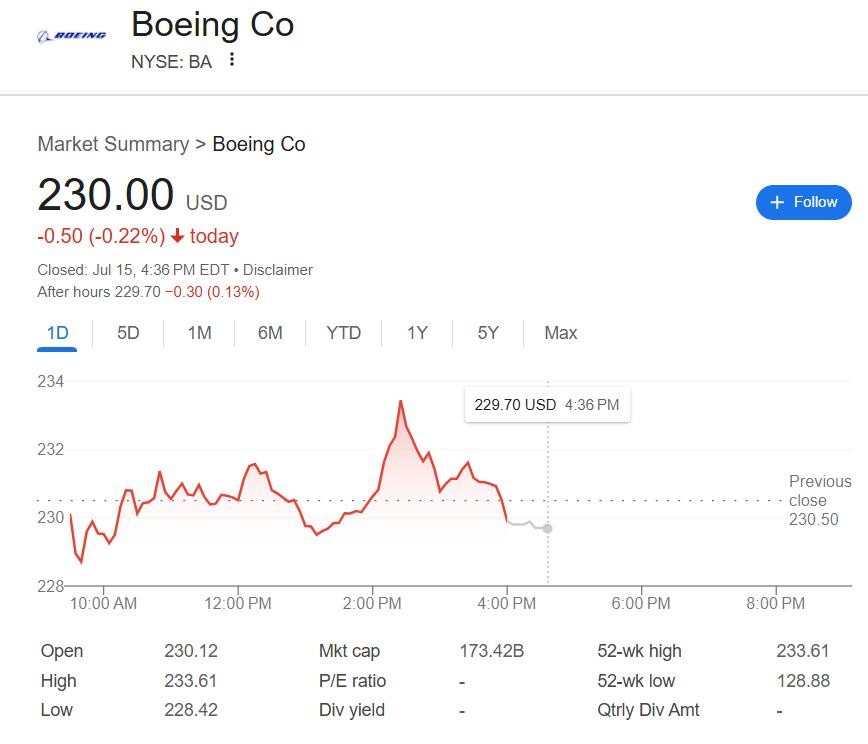Click the 229.70 USD price tooltip
The image size is (868, 744).
(x=547, y=405)
